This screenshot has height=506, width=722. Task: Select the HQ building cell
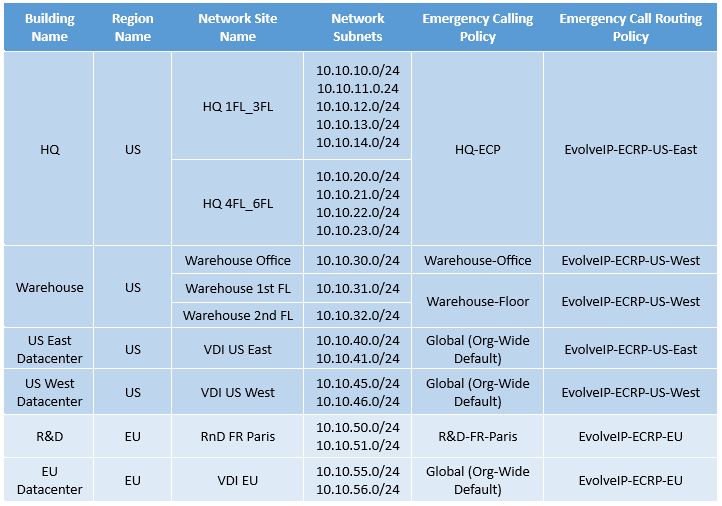(x=49, y=149)
